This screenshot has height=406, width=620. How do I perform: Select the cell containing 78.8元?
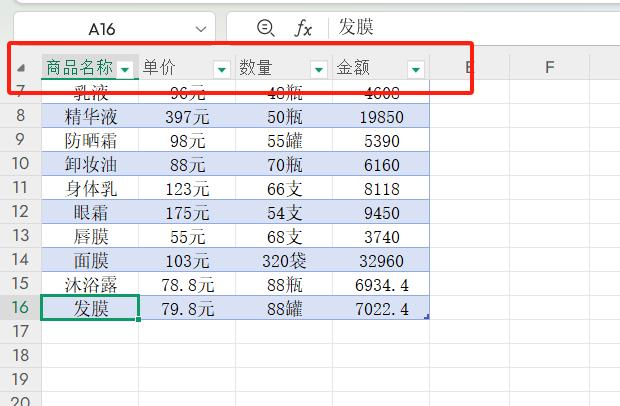[187, 284]
